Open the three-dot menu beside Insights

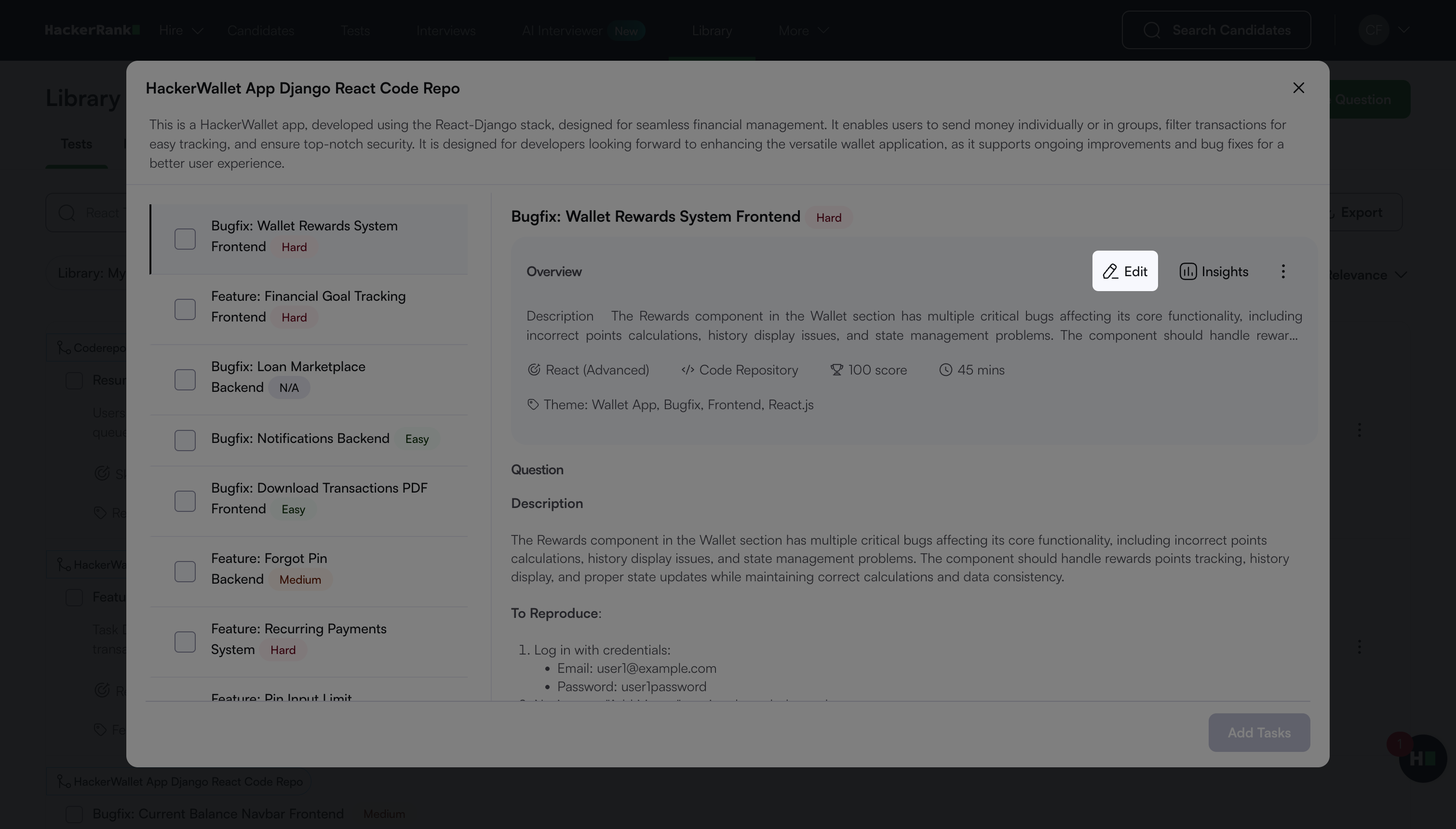[x=1283, y=271]
